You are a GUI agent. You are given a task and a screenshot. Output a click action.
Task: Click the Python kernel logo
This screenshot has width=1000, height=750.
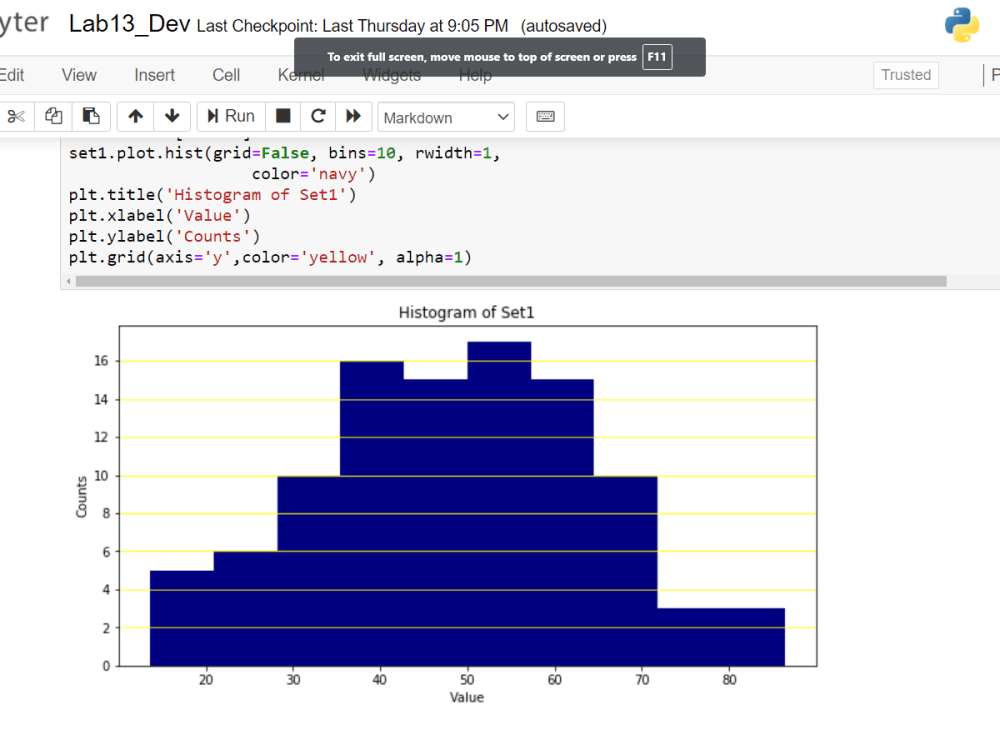962,26
